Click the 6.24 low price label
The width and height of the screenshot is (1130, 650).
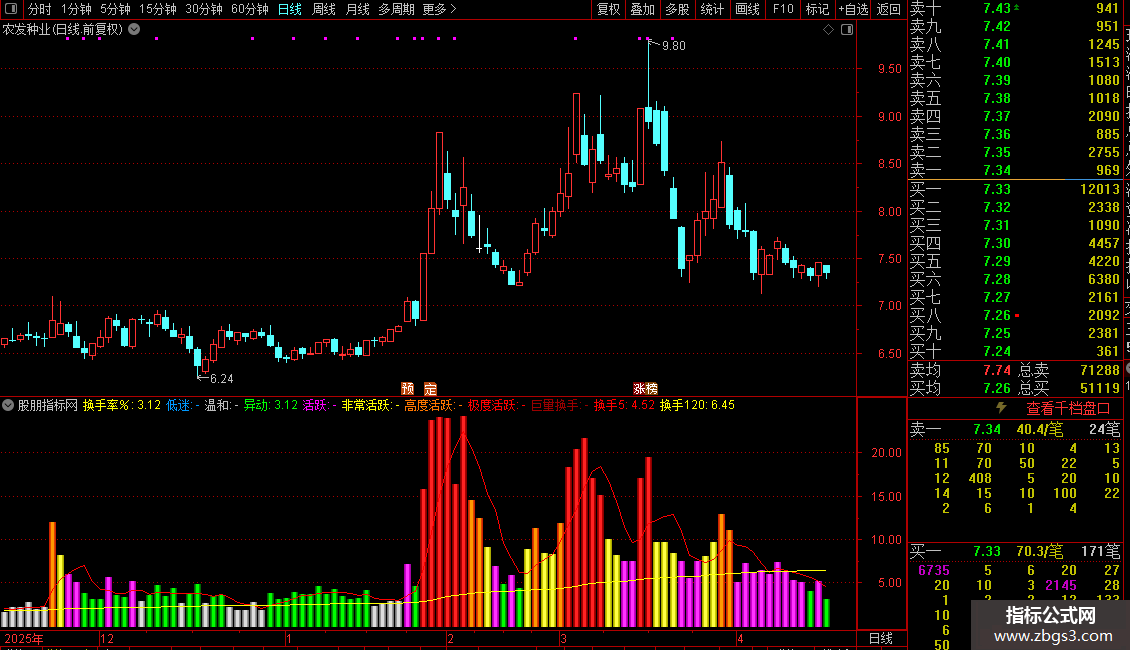[x=221, y=378]
